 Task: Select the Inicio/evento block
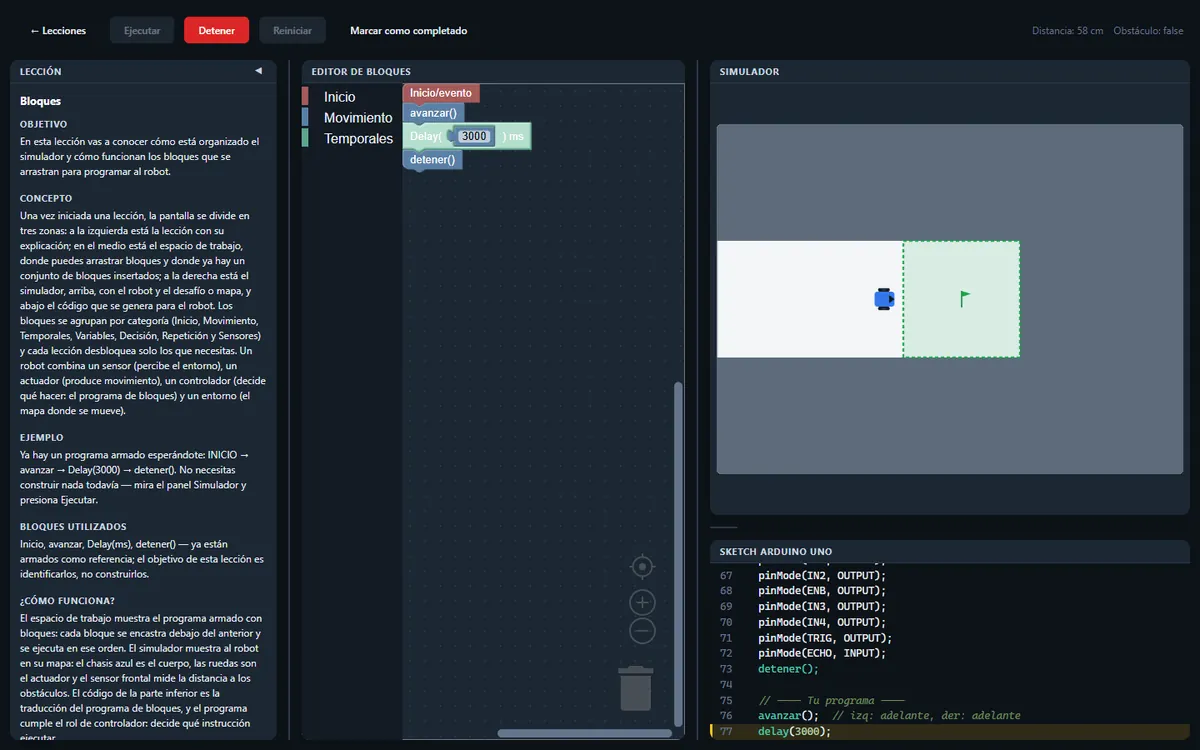click(441, 93)
